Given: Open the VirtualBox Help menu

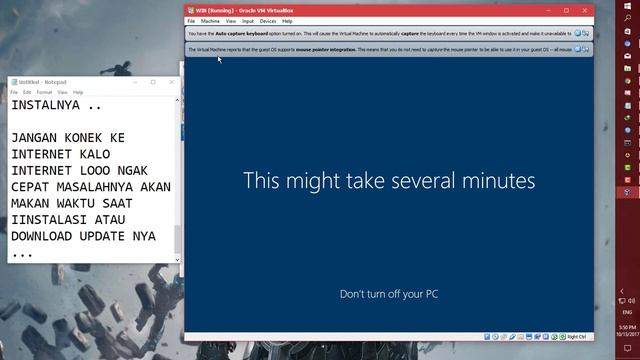Looking at the screenshot, I should 287,21.
